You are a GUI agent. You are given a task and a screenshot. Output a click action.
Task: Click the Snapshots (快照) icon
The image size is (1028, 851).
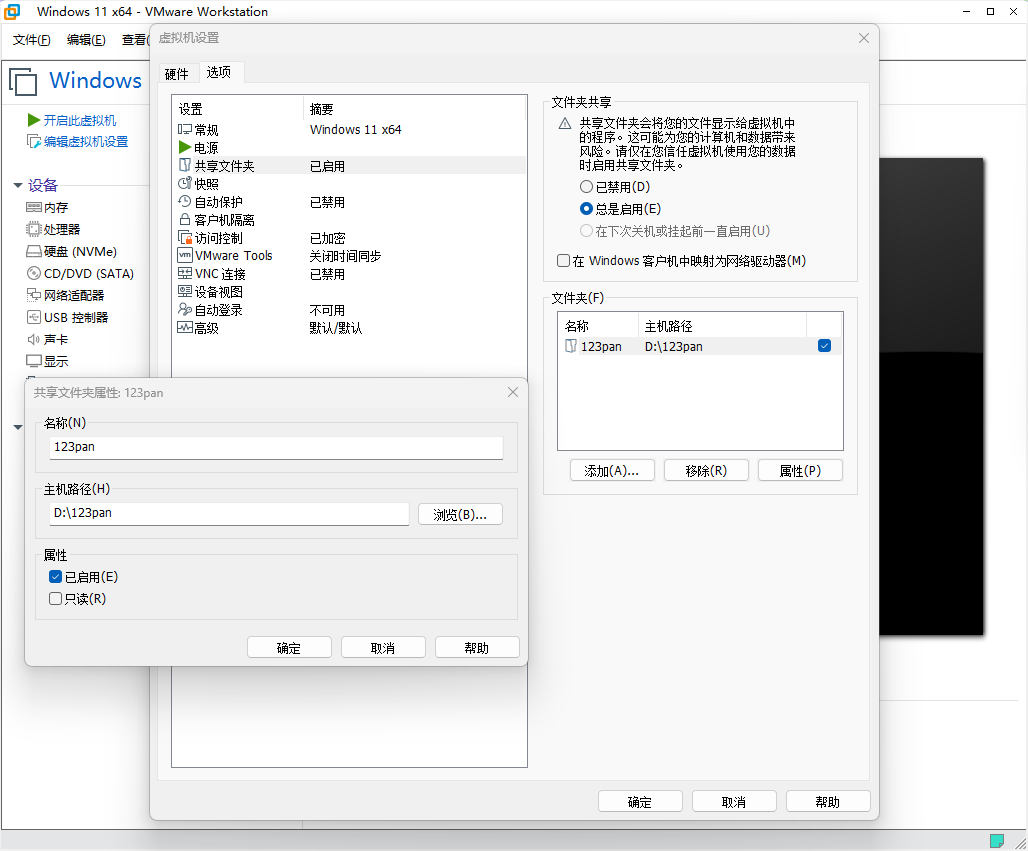[185, 184]
